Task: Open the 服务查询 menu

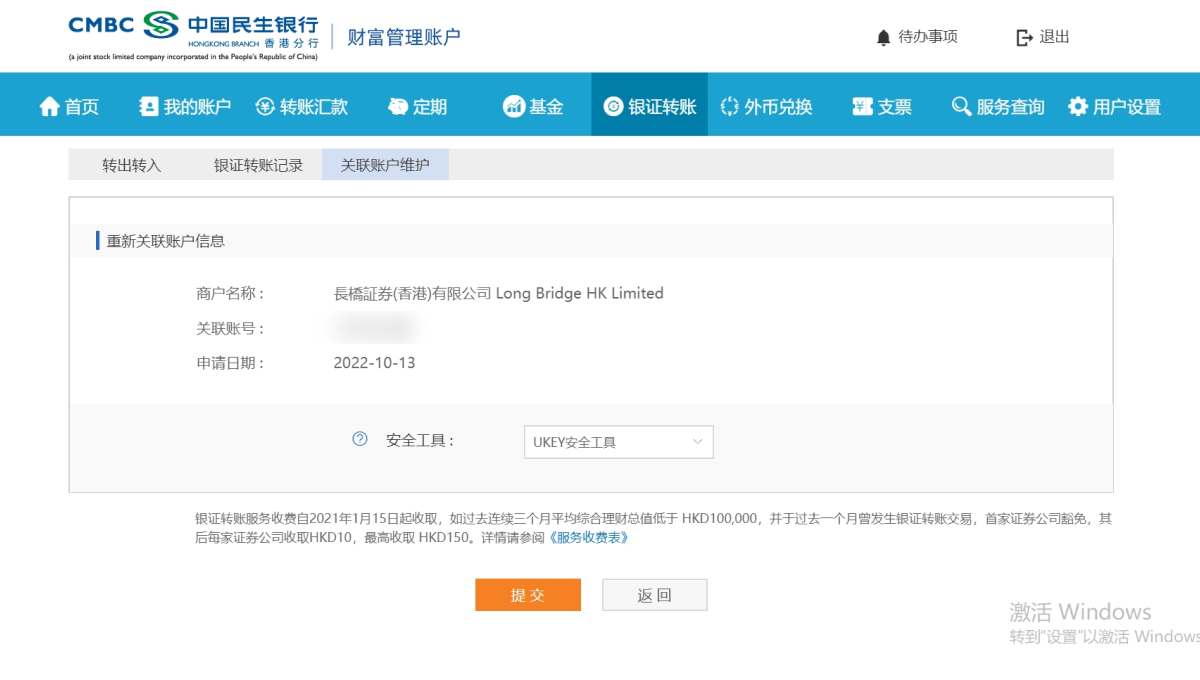Action: tap(997, 106)
